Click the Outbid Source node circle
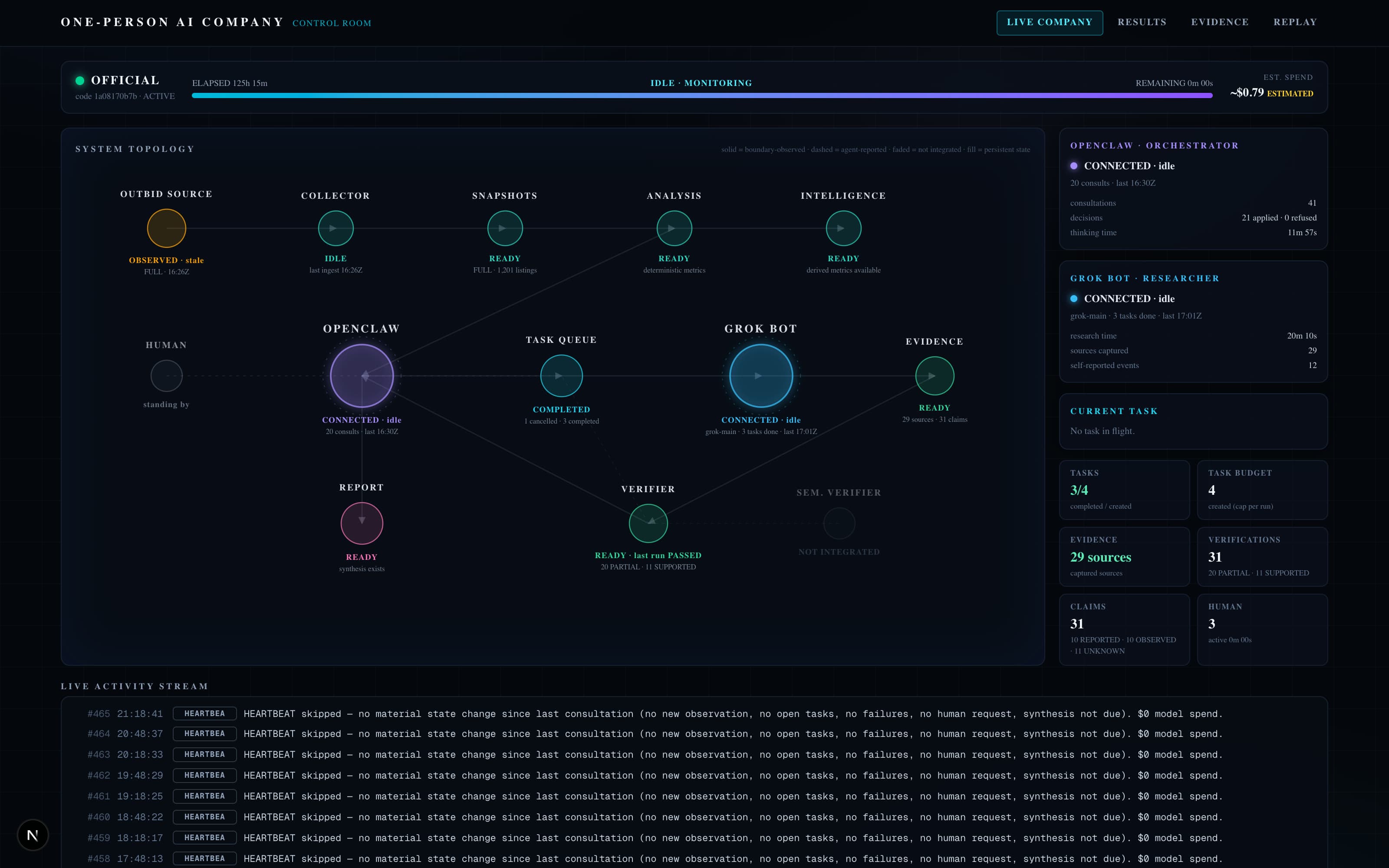Viewport: 1389px width, 868px height. pyautogui.click(x=166, y=228)
